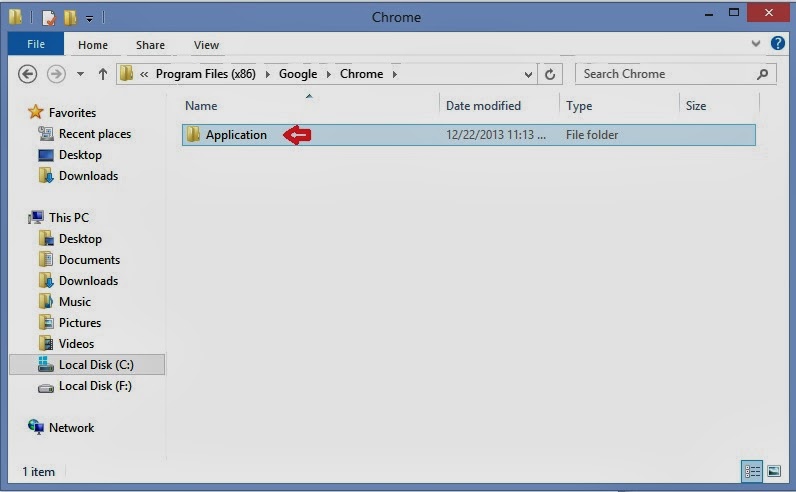
Task: Open Downloads under Favorites
Action: pyautogui.click(x=88, y=176)
